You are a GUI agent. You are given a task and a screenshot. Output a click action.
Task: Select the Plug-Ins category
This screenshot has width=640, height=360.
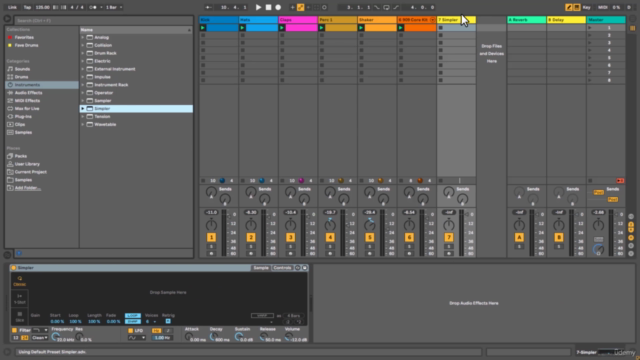coord(23,116)
